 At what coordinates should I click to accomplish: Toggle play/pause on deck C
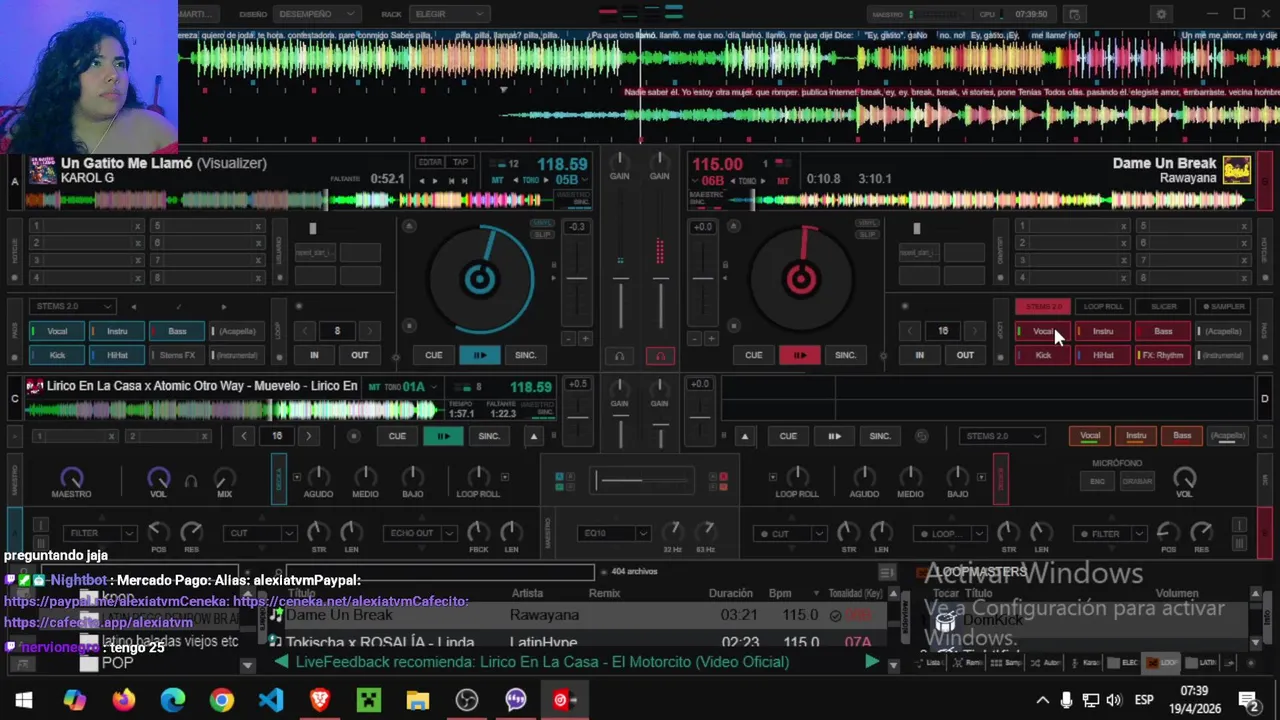(443, 436)
